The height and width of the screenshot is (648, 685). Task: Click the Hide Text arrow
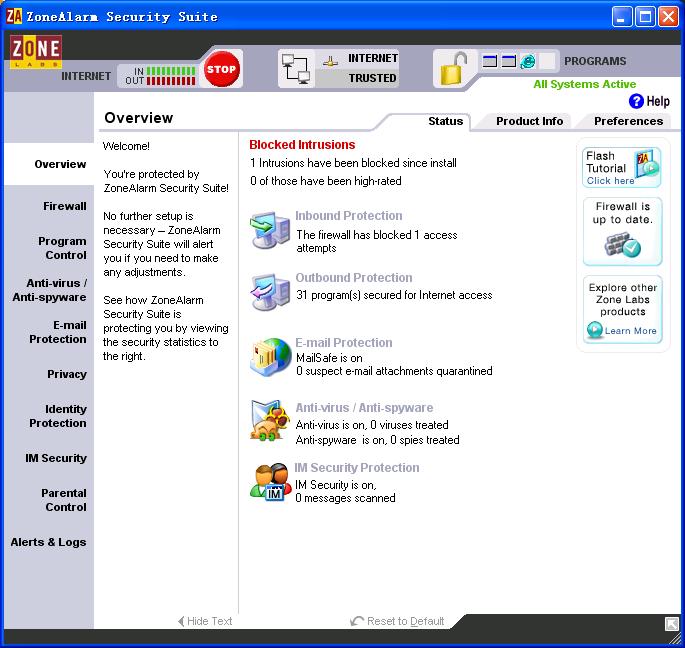pyautogui.click(x=181, y=621)
